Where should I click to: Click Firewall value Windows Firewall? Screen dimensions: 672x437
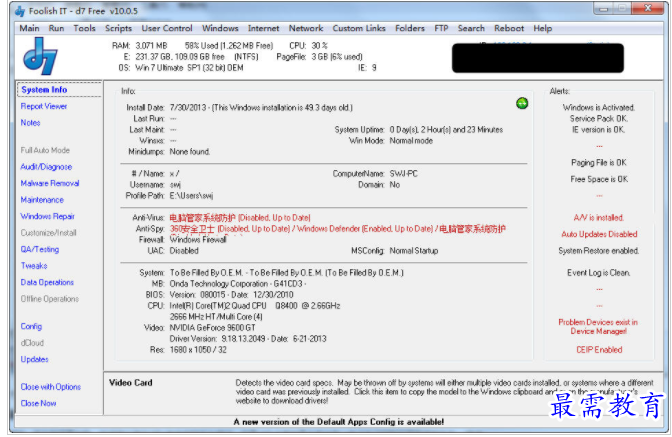198,239
